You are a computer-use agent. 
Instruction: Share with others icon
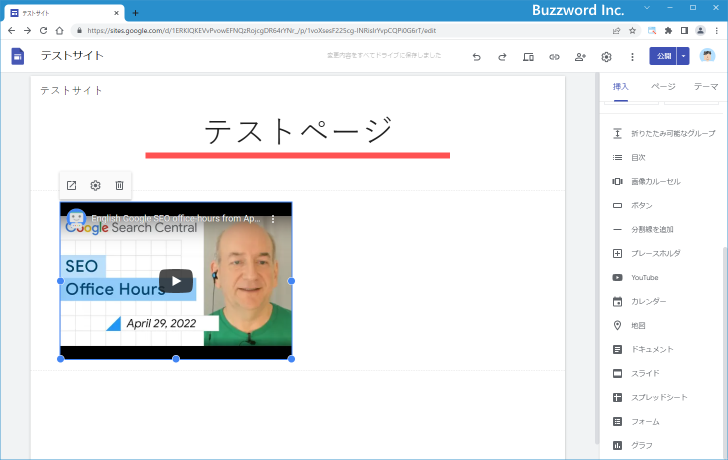click(580, 57)
